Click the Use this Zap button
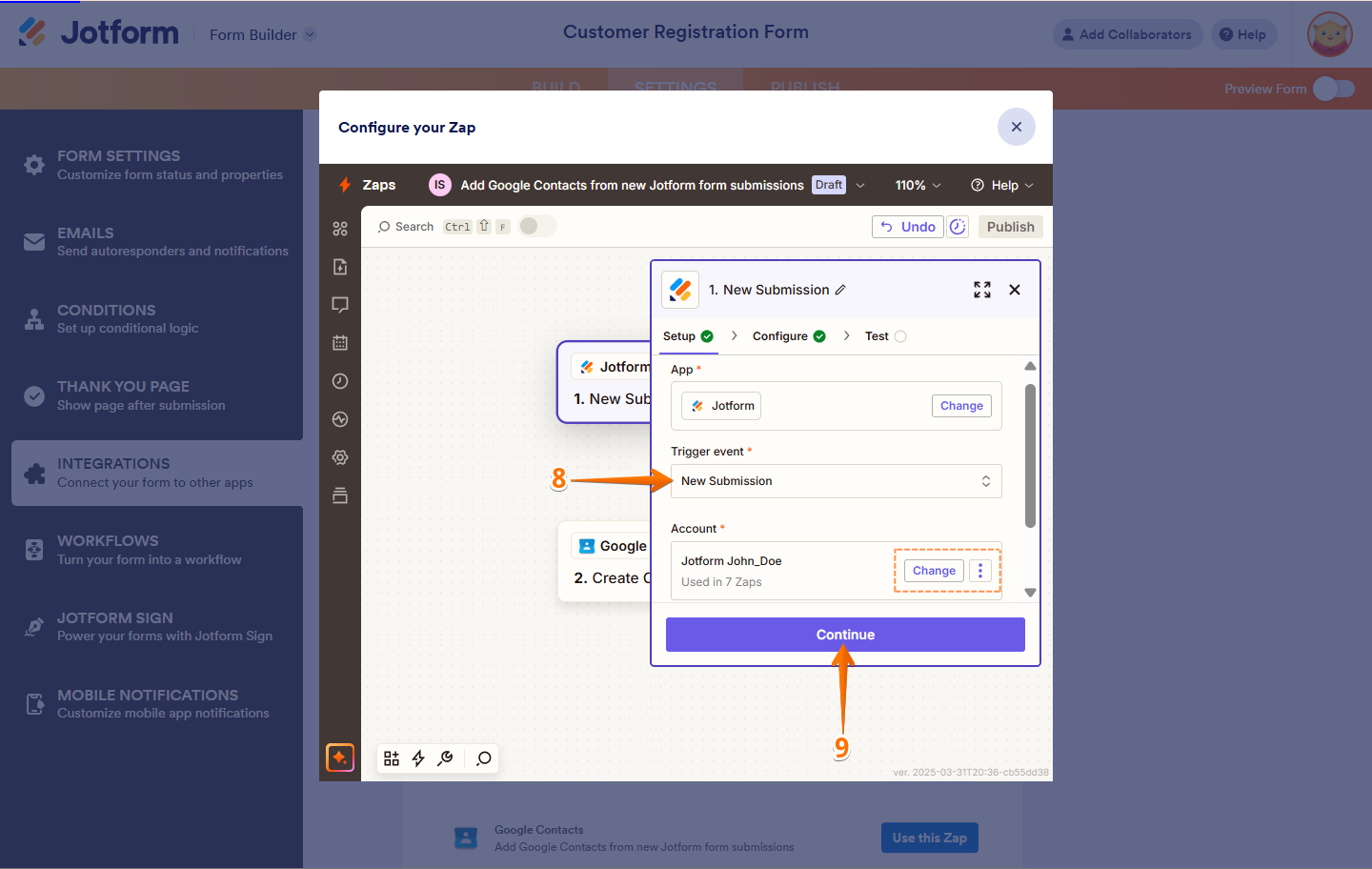1372x869 pixels. coord(930,838)
